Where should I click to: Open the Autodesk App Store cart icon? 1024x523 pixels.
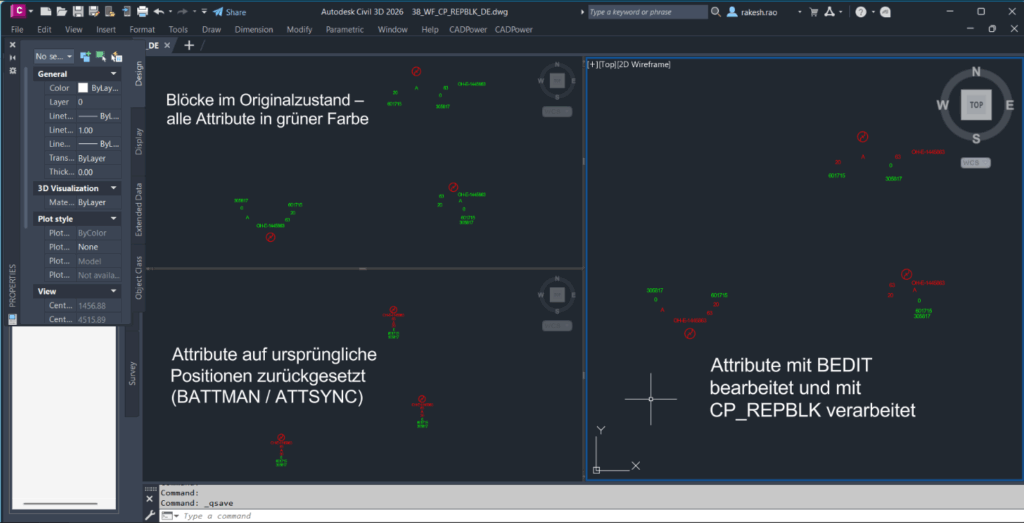(813, 12)
